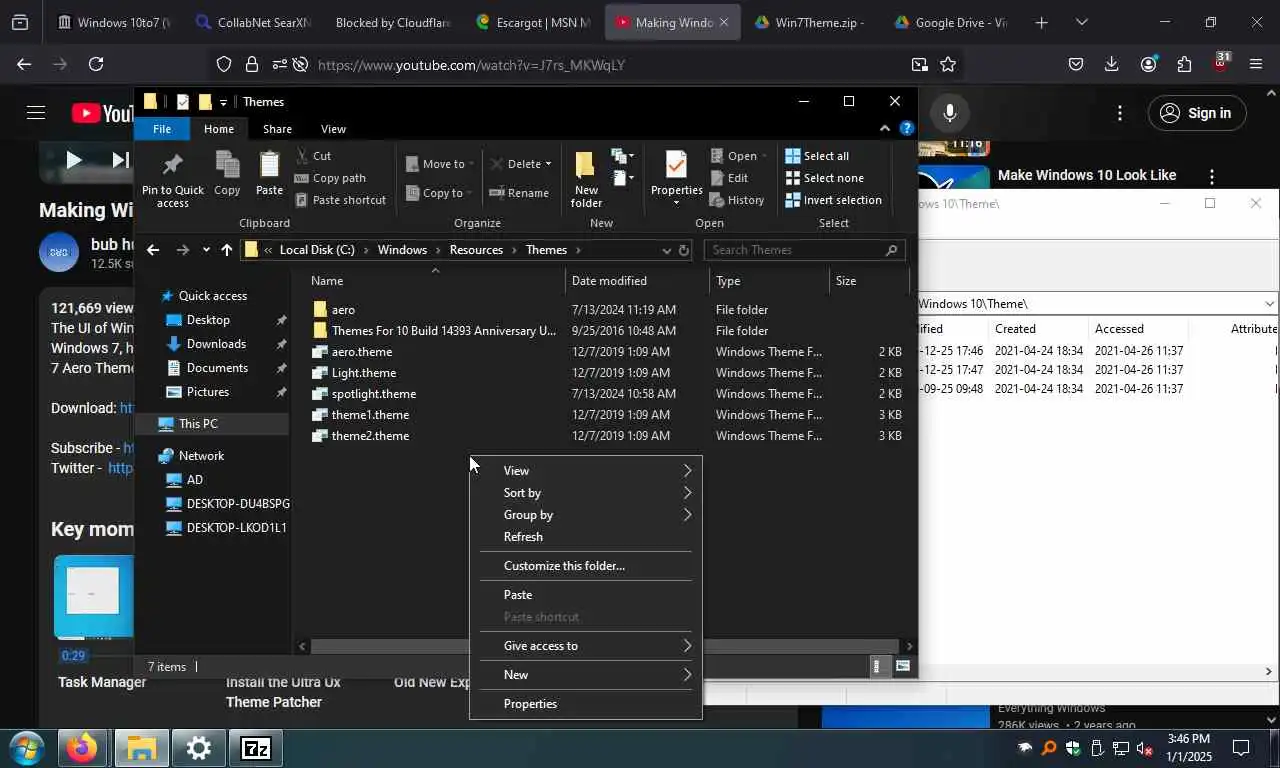Click YouTube voice search microphone
The width and height of the screenshot is (1280, 768).
pos(950,113)
